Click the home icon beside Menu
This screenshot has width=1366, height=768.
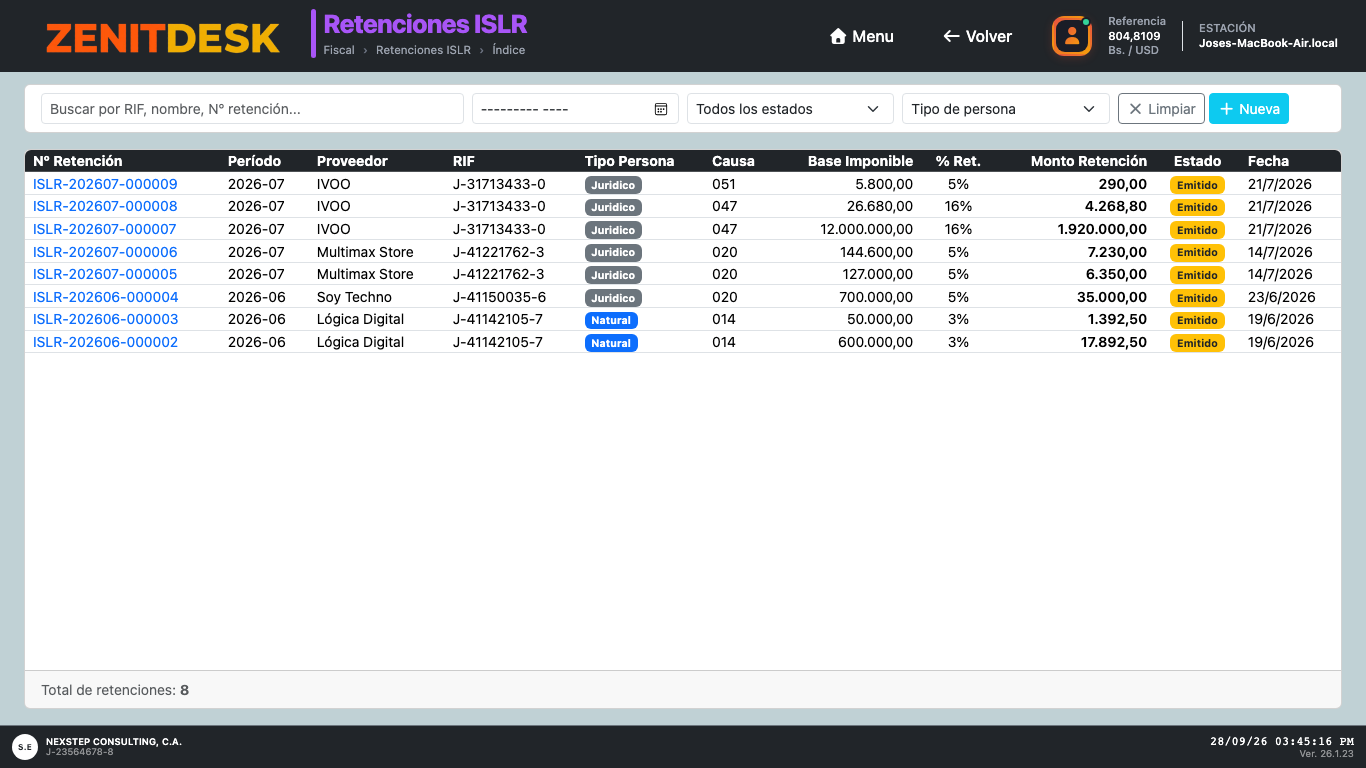838,36
